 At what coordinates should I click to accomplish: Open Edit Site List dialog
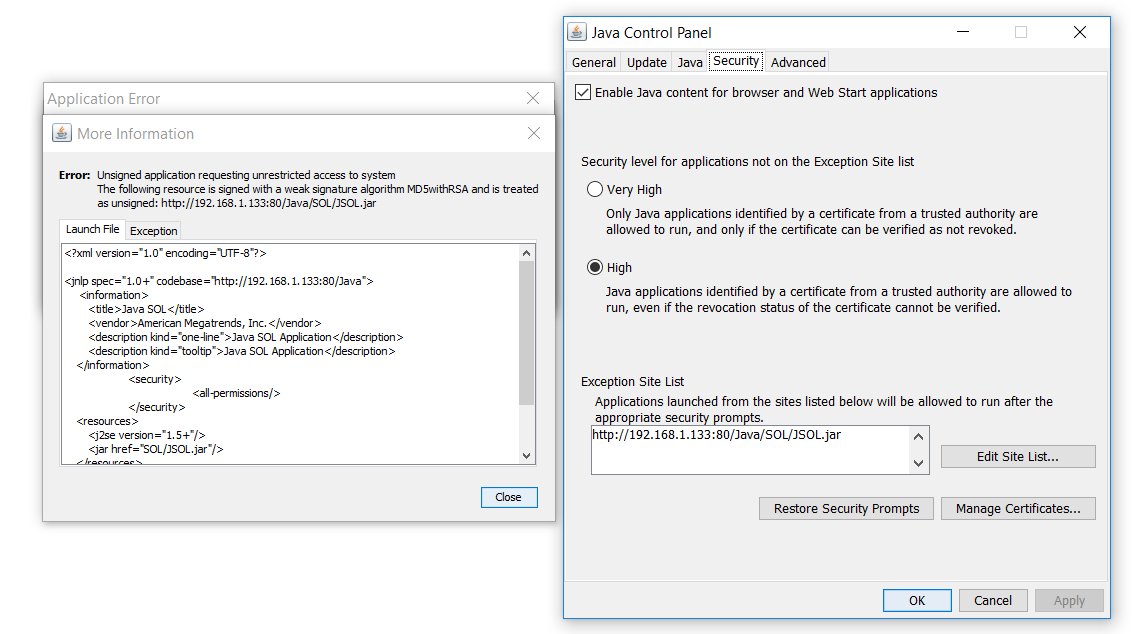(1017, 456)
